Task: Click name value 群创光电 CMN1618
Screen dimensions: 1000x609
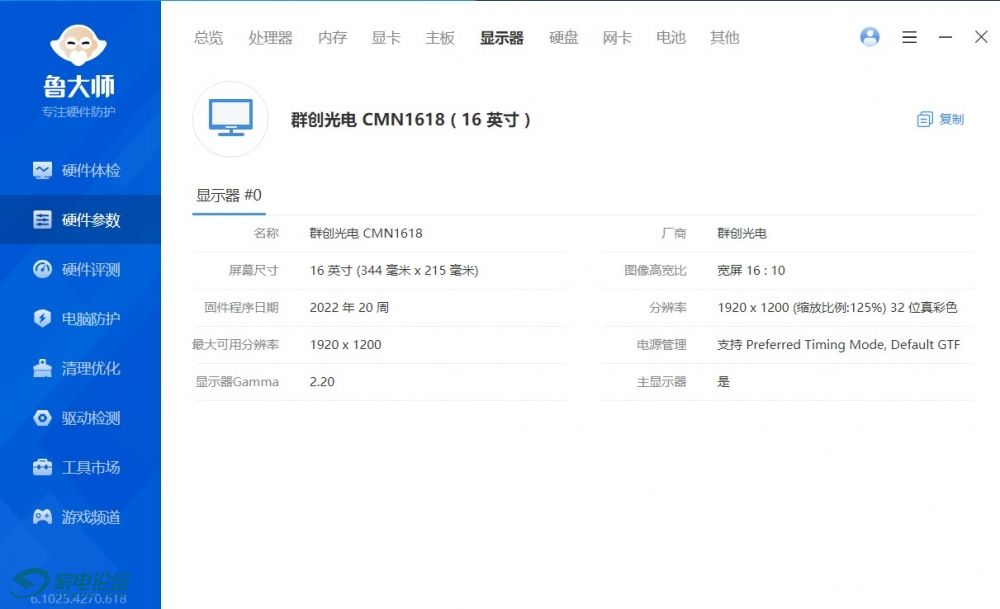Action: click(366, 233)
